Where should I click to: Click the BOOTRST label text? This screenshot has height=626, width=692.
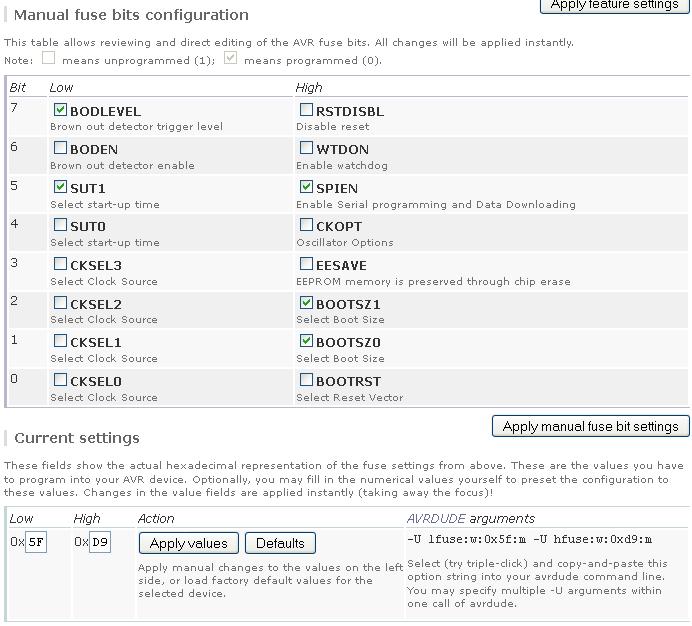click(x=348, y=381)
